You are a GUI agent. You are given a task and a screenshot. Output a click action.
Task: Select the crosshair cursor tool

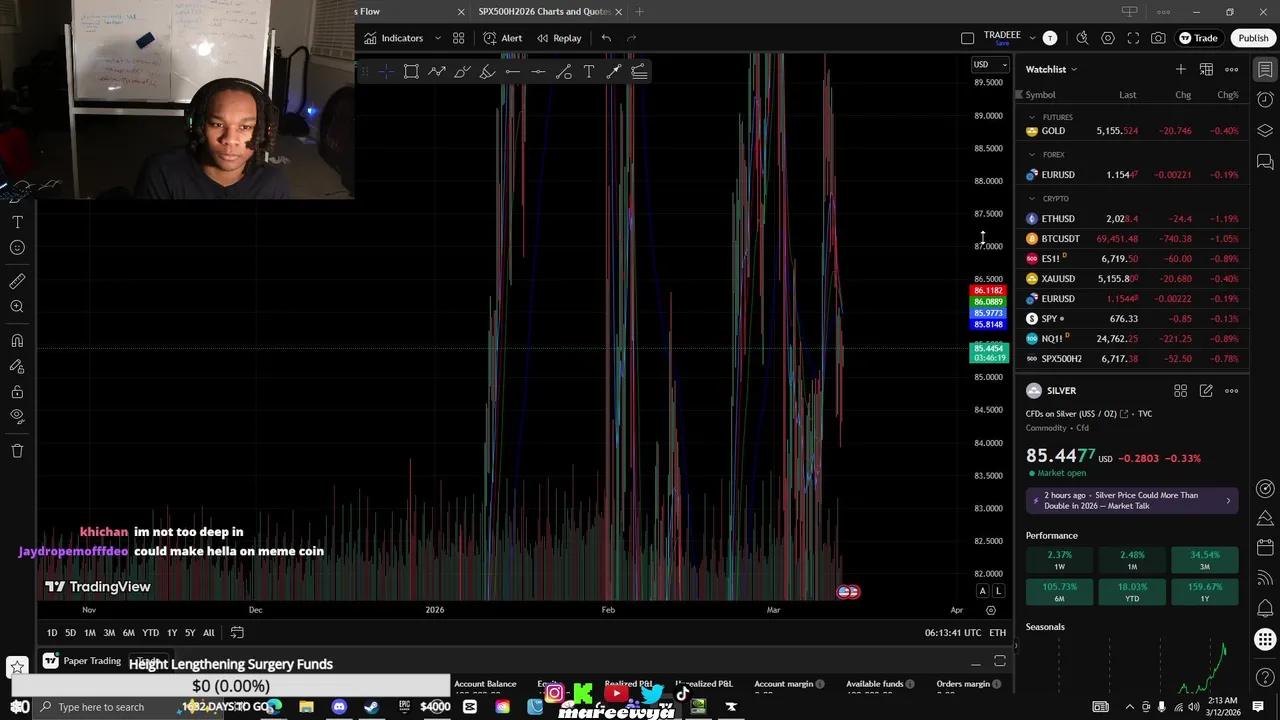point(386,71)
